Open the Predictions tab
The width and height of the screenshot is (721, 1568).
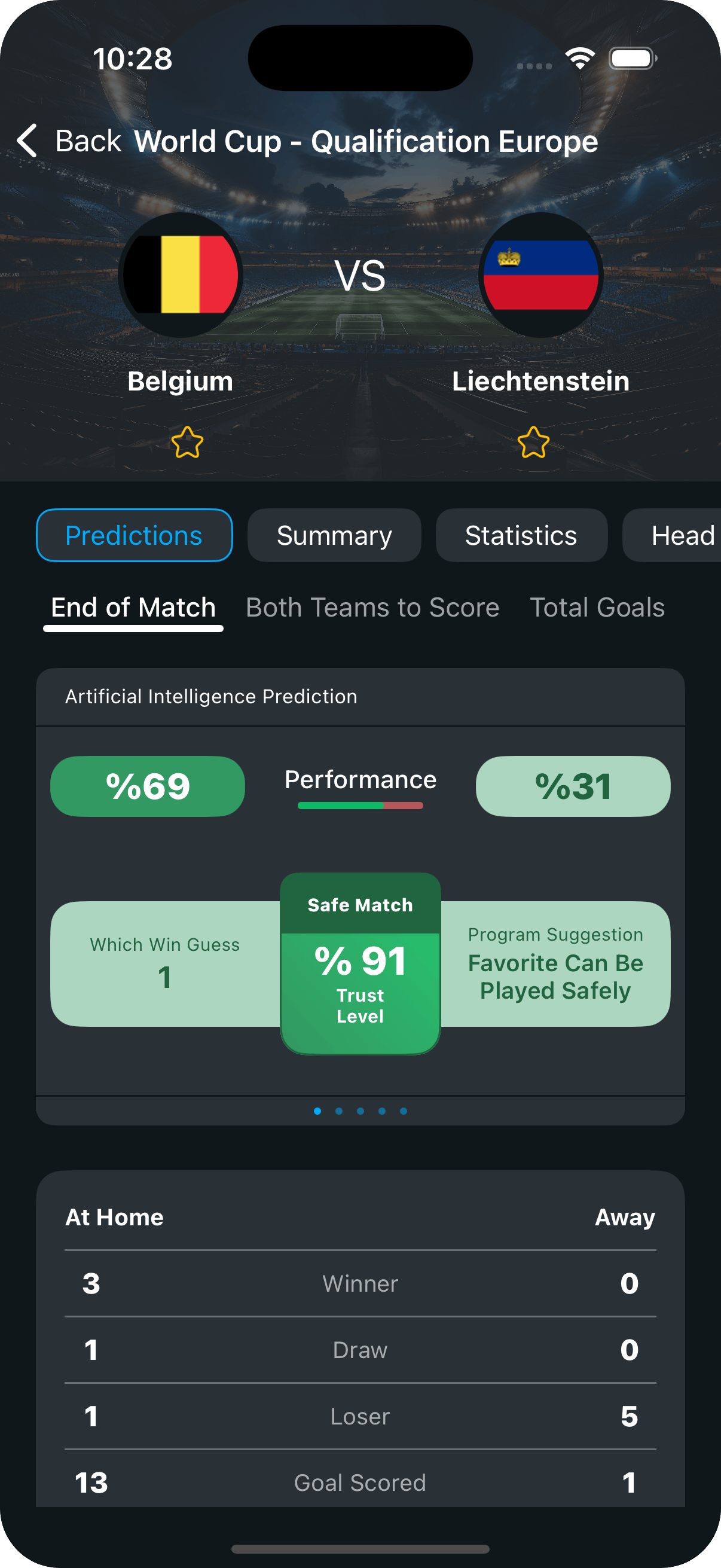pos(135,535)
